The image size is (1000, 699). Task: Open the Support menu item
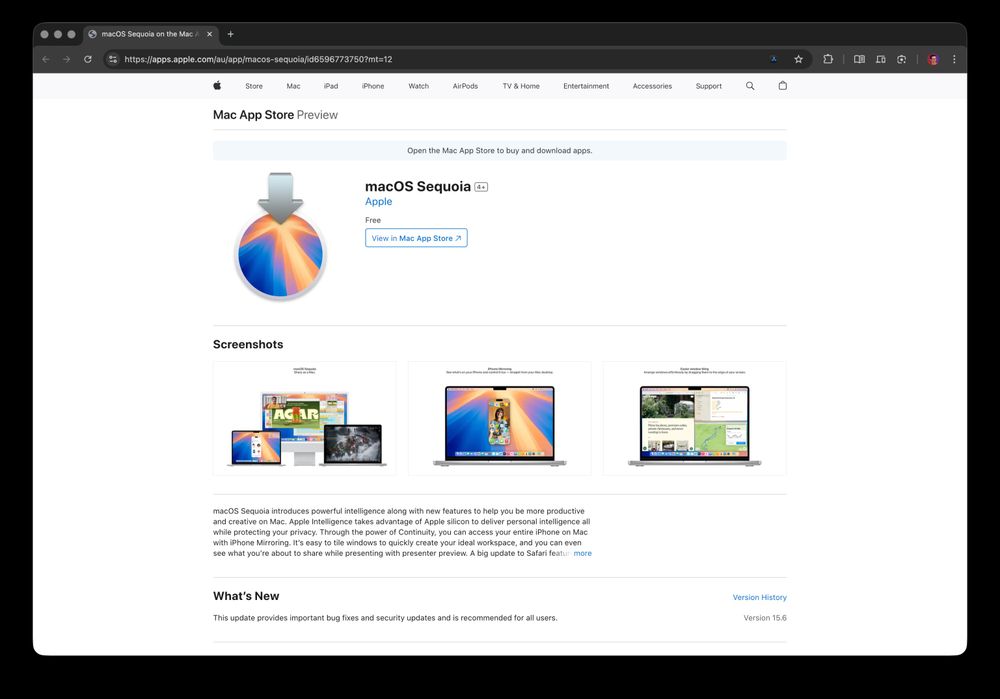tap(709, 86)
